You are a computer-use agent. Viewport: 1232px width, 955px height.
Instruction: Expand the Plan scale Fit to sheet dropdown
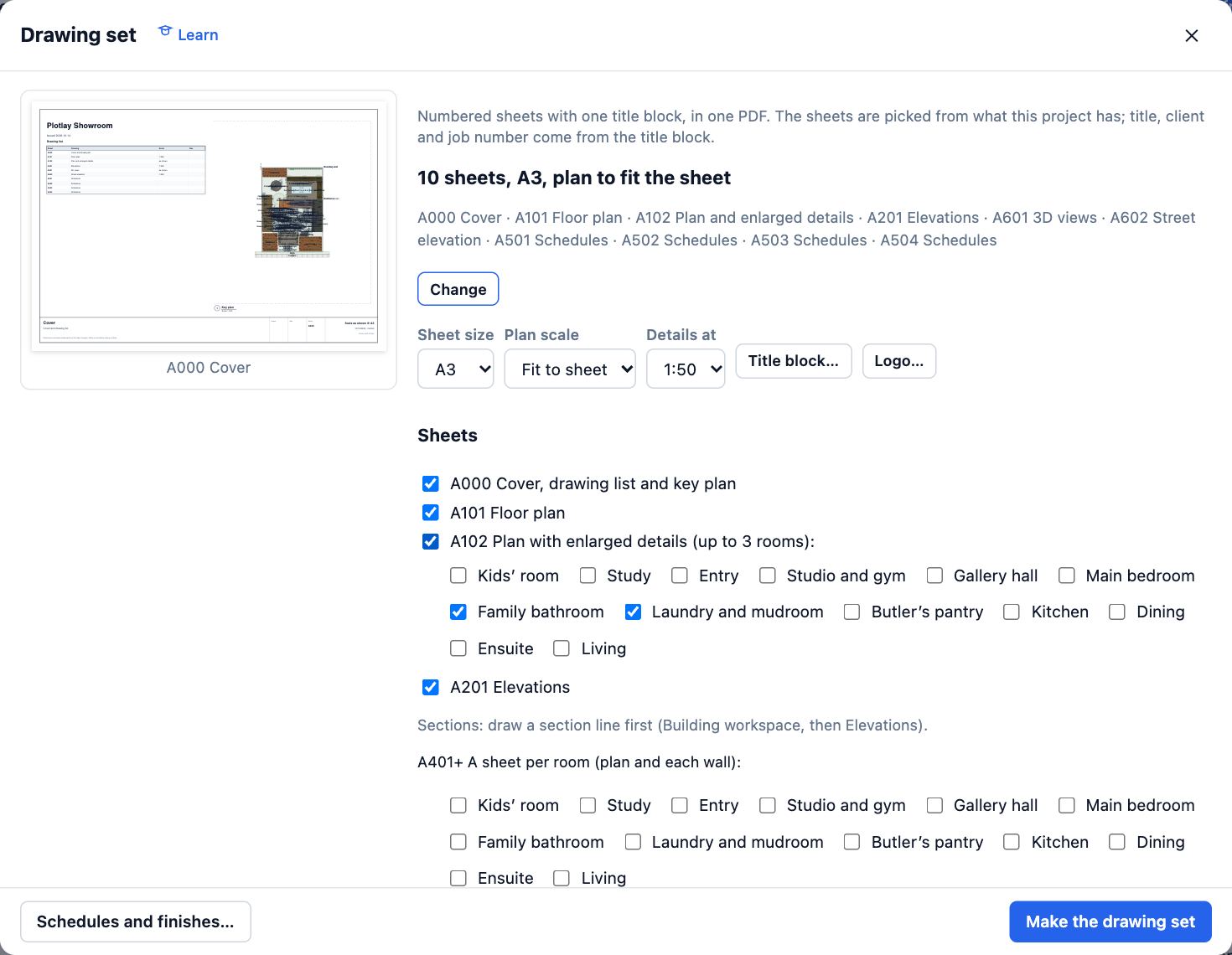click(x=570, y=369)
